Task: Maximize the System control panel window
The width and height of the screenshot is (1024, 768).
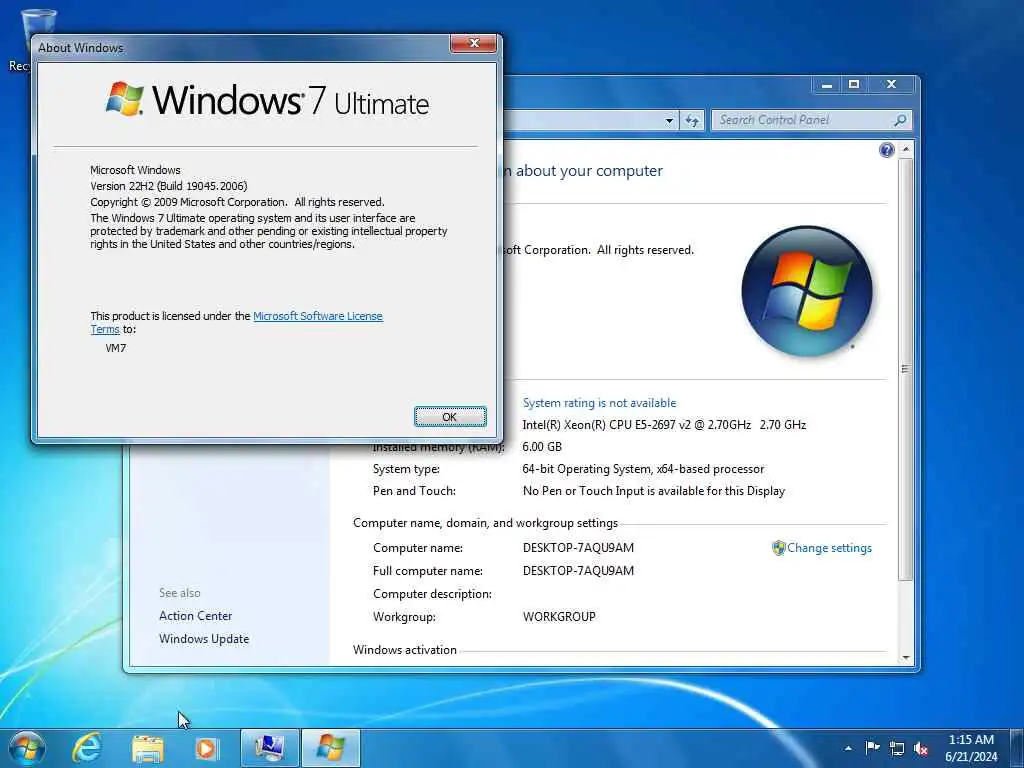Action: tap(854, 84)
